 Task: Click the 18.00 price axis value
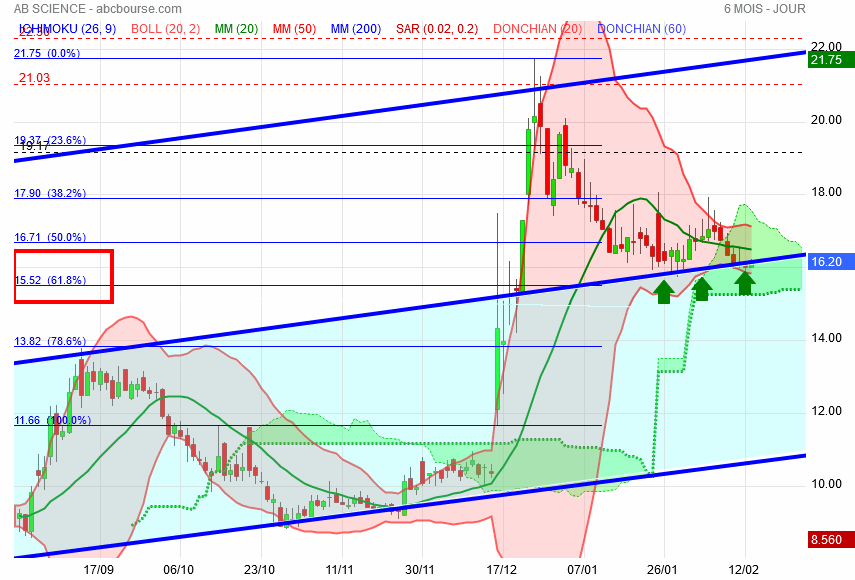pos(826,192)
